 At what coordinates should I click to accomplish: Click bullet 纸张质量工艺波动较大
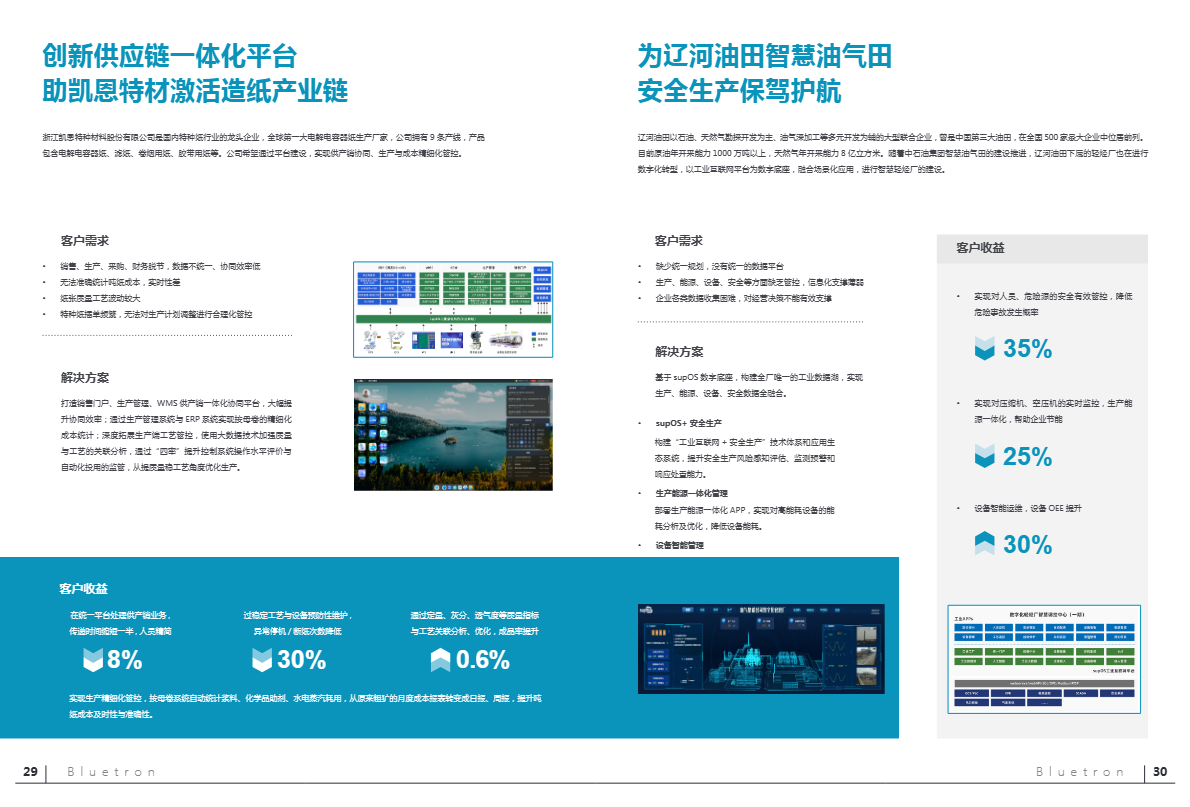100,298
